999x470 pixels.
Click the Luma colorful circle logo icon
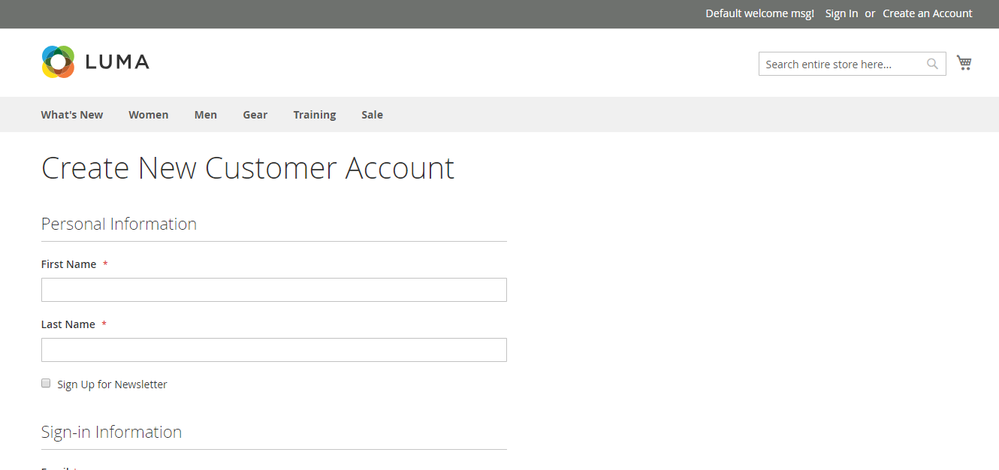(x=58, y=62)
